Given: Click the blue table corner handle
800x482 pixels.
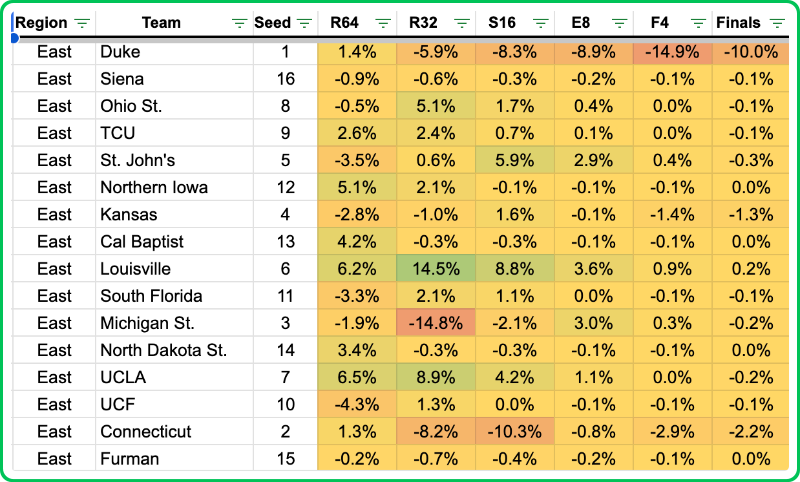Looking at the screenshot, I should (14, 38).
